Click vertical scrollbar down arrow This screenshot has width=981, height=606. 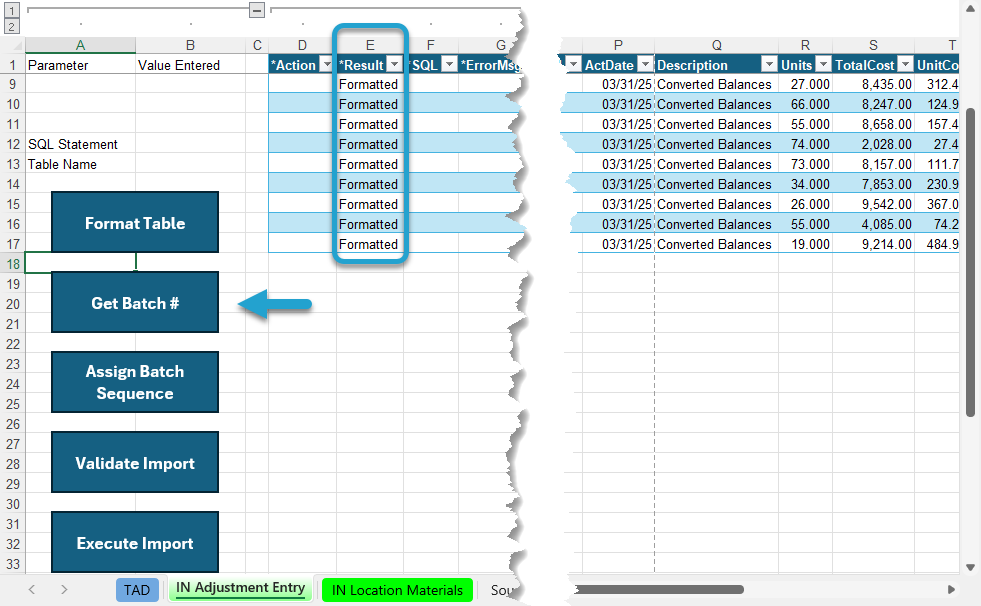point(970,567)
